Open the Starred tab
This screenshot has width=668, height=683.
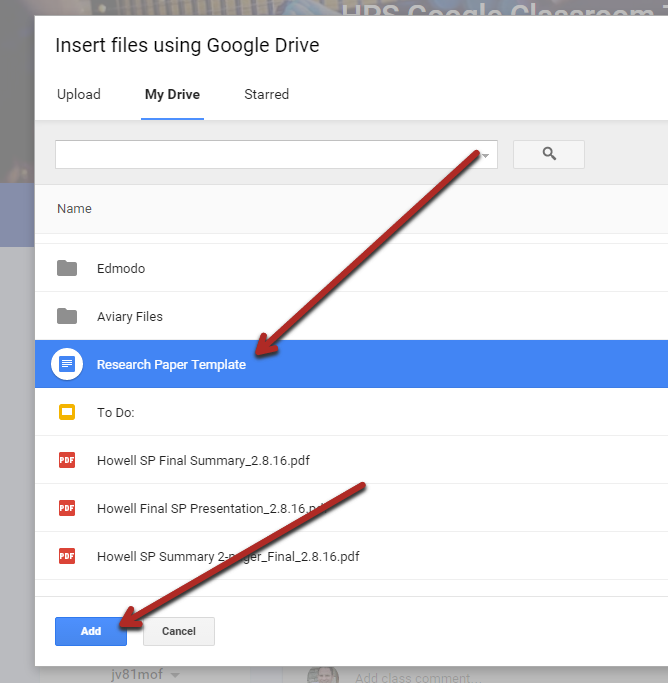[267, 94]
